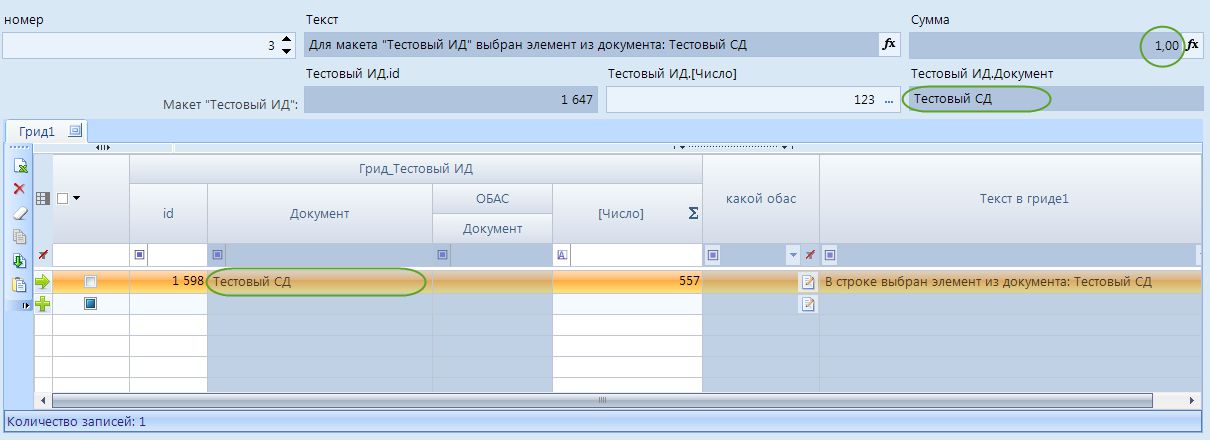Click the green plus add-row icon
Viewport: 1210px width, 440px height.
tap(42, 303)
